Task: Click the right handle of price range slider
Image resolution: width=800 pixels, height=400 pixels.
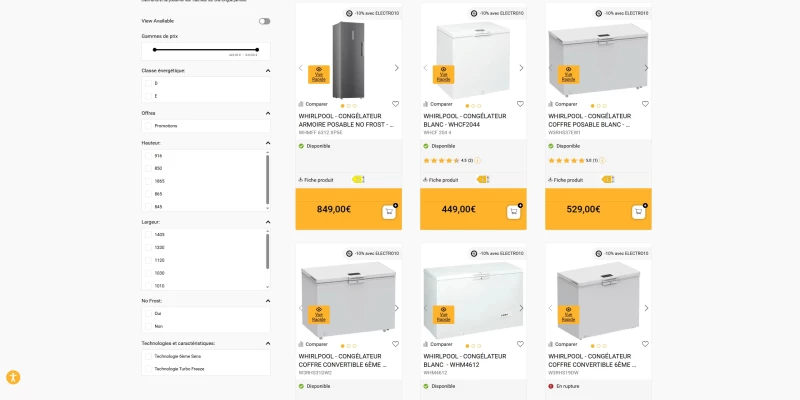Action: point(257,49)
